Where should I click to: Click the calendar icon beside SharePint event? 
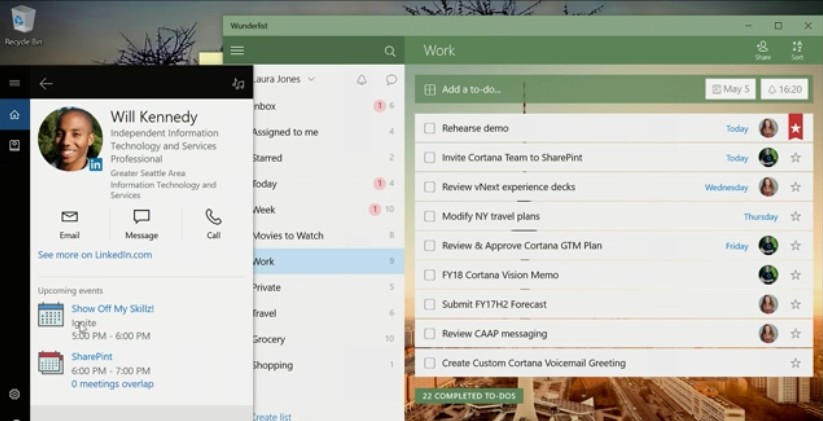tap(51, 363)
